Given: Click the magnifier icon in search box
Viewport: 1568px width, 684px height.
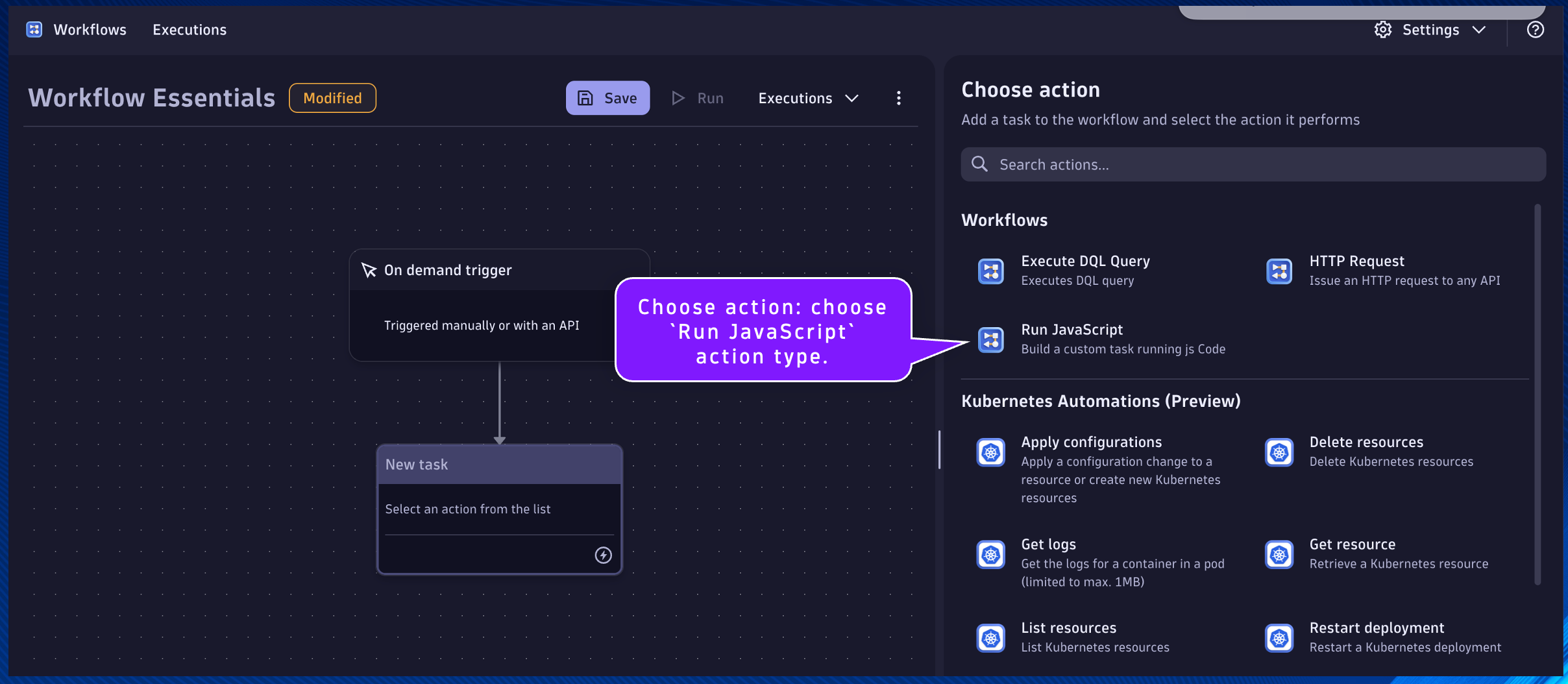Looking at the screenshot, I should point(980,164).
